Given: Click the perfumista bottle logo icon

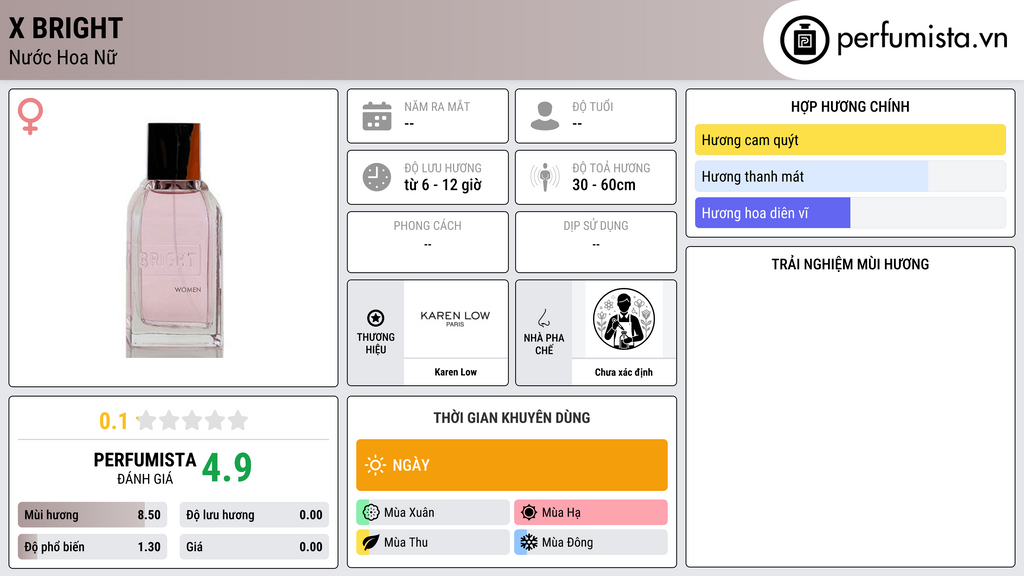Looking at the screenshot, I should coord(805,40).
